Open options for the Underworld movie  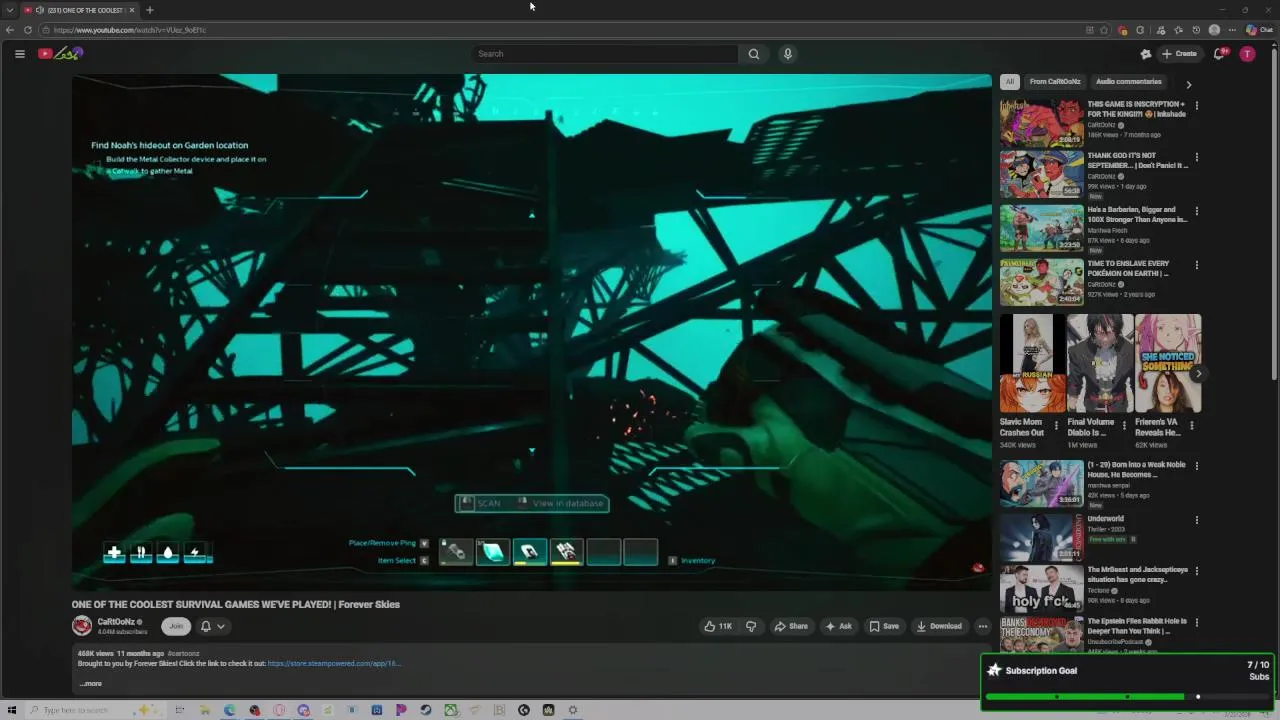point(1197,520)
